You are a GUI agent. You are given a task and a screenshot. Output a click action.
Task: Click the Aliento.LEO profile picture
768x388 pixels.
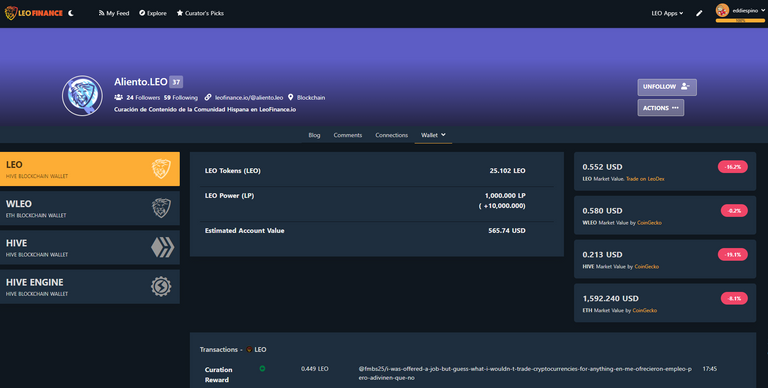click(x=82, y=96)
